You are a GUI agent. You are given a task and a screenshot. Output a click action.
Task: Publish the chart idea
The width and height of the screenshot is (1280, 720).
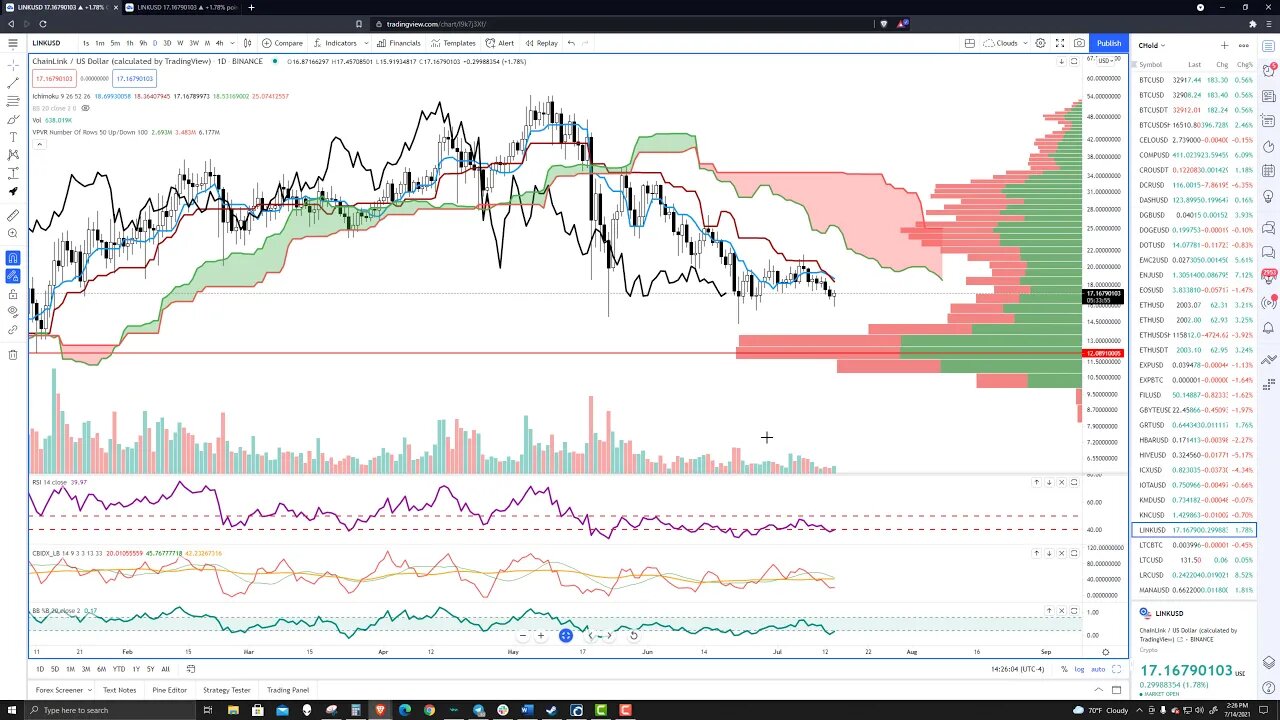click(x=1109, y=43)
